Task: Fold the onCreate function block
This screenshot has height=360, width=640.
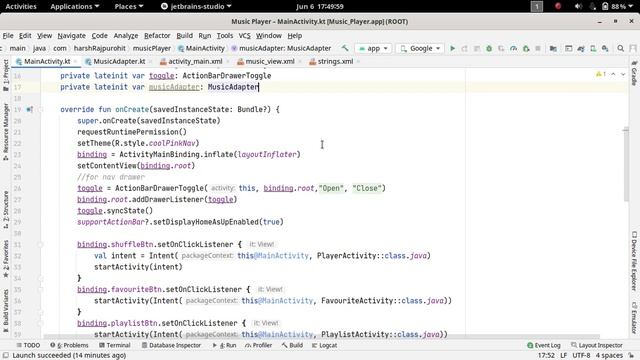Action: [40, 109]
